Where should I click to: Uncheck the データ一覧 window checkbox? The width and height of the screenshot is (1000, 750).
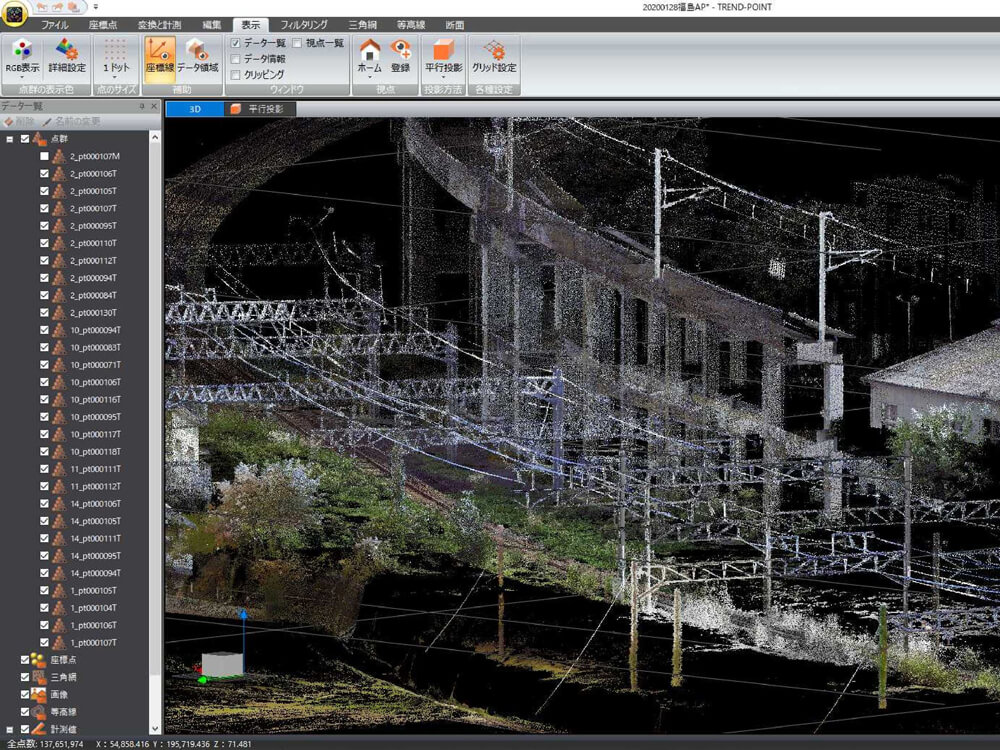pyautogui.click(x=235, y=43)
